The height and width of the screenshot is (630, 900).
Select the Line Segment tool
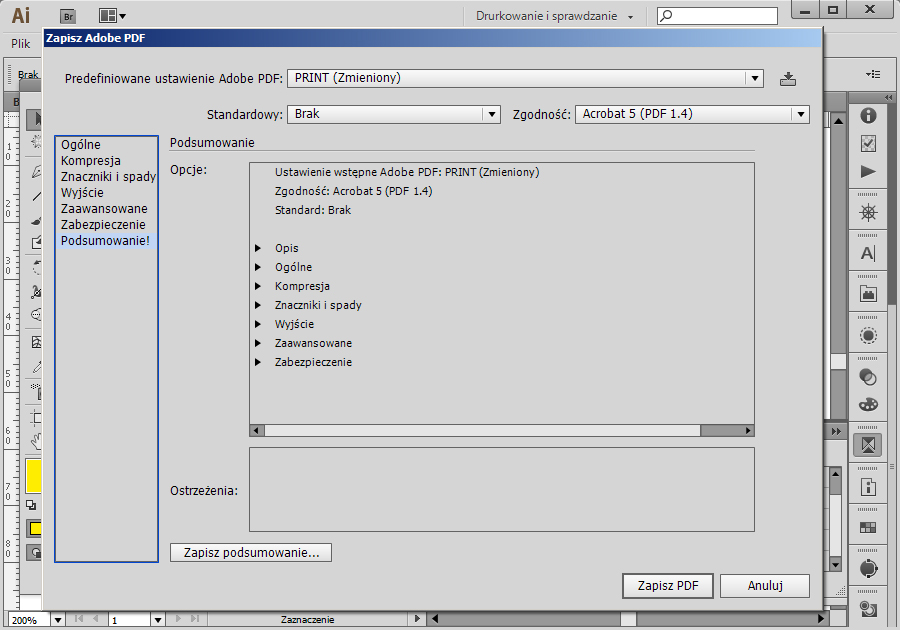tap(36, 196)
